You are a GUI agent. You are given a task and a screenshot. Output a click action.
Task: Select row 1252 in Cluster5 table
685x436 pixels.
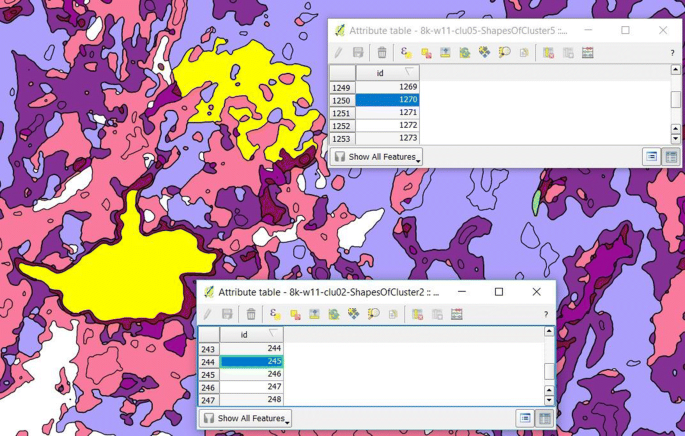point(342,126)
